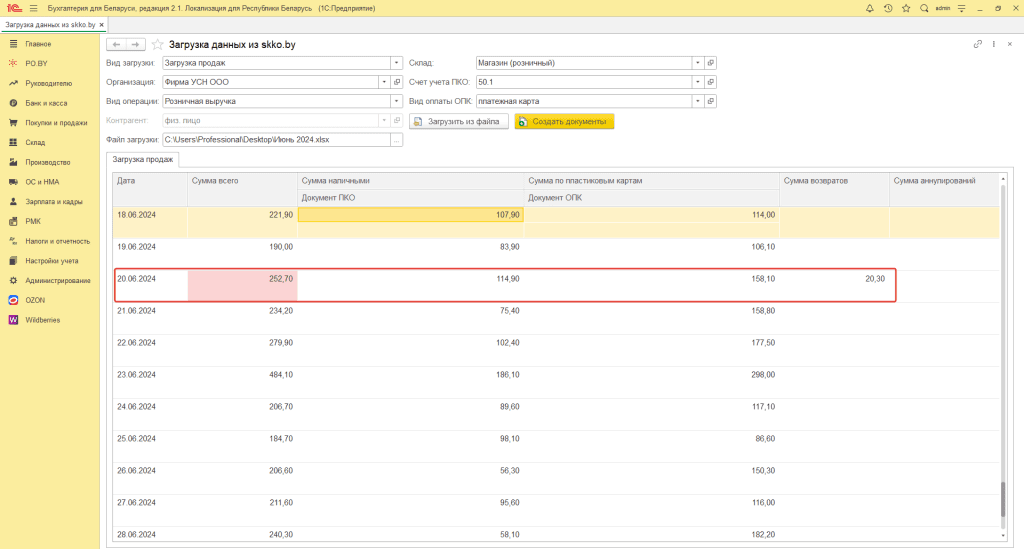Open the main hamburger menu
Image resolution: width=1024 pixels, height=549 pixels.
point(33,8)
